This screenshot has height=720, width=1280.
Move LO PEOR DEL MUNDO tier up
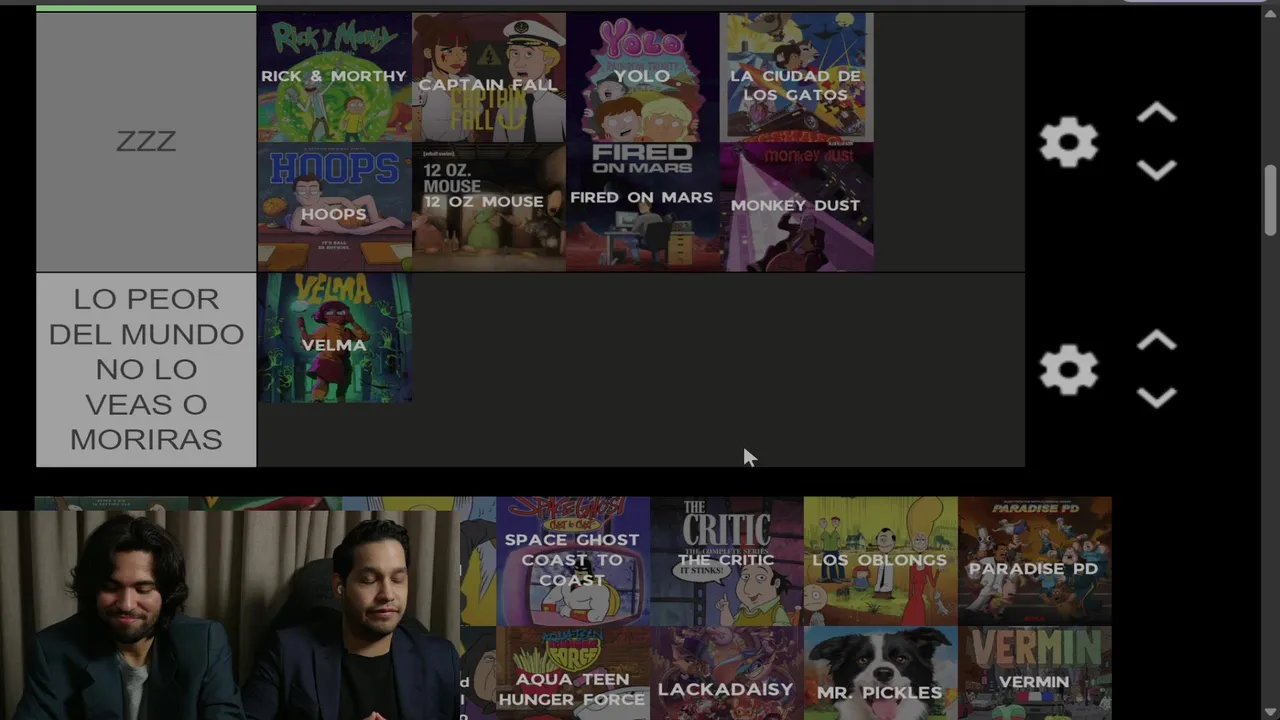click(1156, 341)
